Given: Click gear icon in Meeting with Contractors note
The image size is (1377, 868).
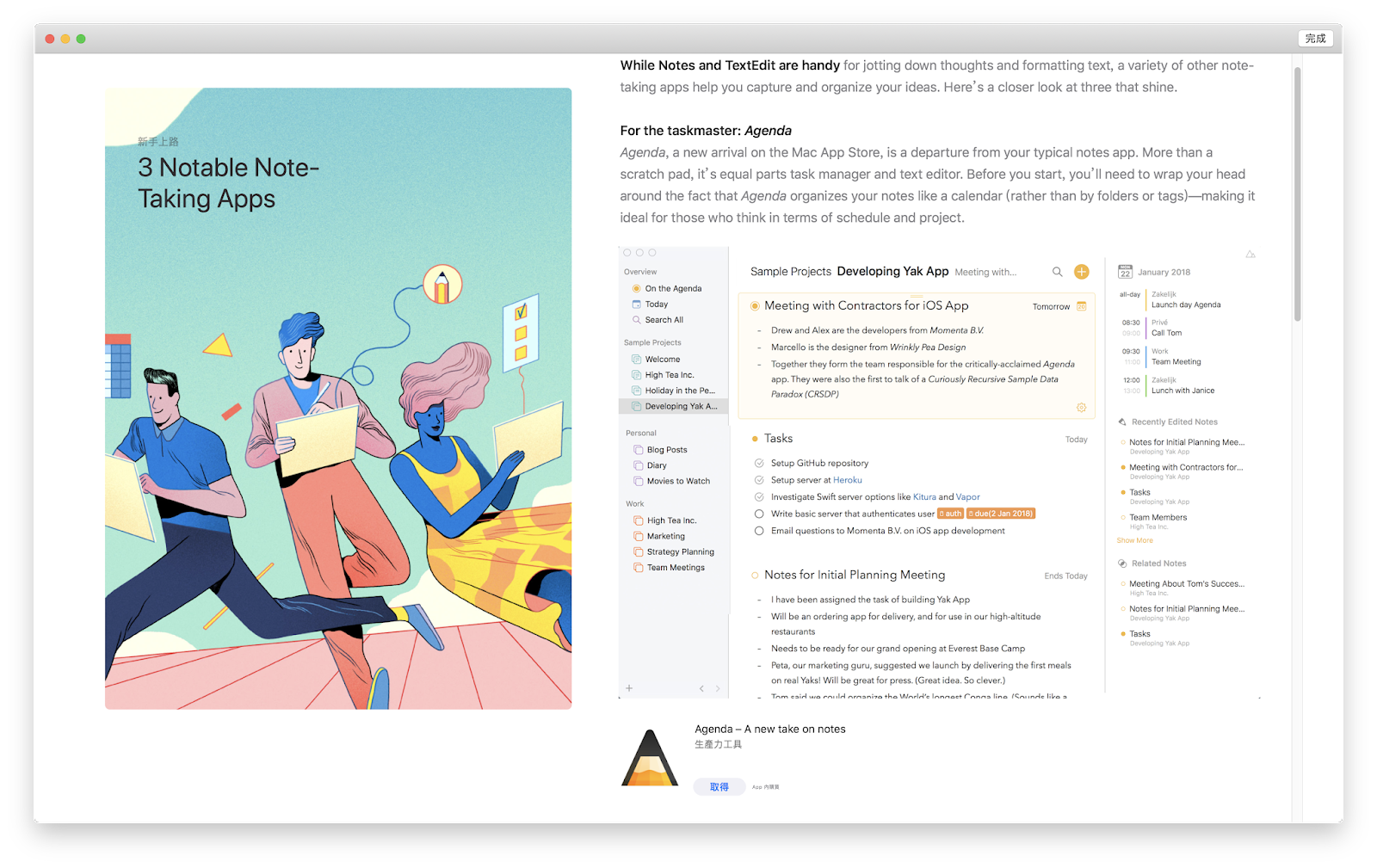Looking at the screenshot, I should [x=1081, y=408].
